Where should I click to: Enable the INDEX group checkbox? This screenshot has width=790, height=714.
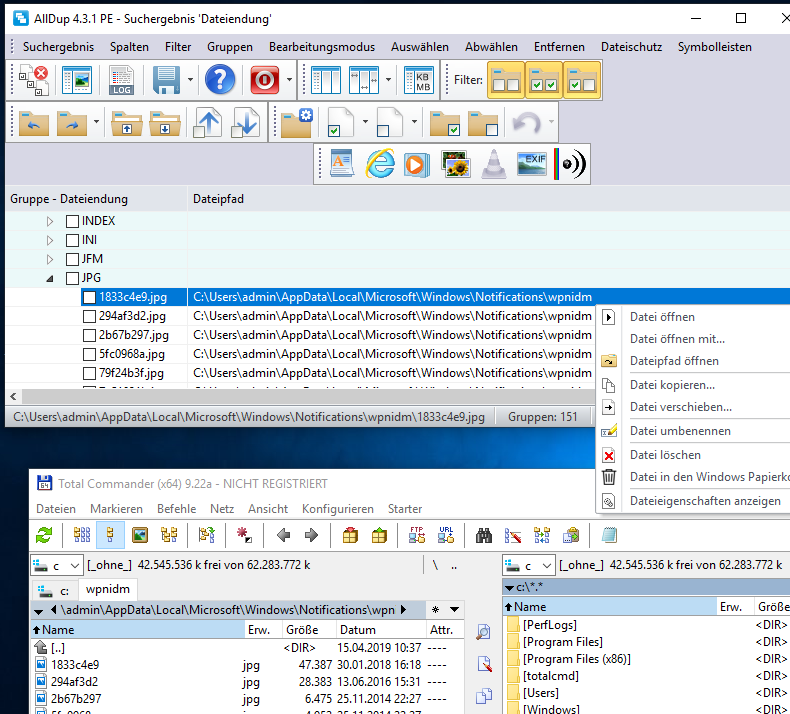point(72,221)
